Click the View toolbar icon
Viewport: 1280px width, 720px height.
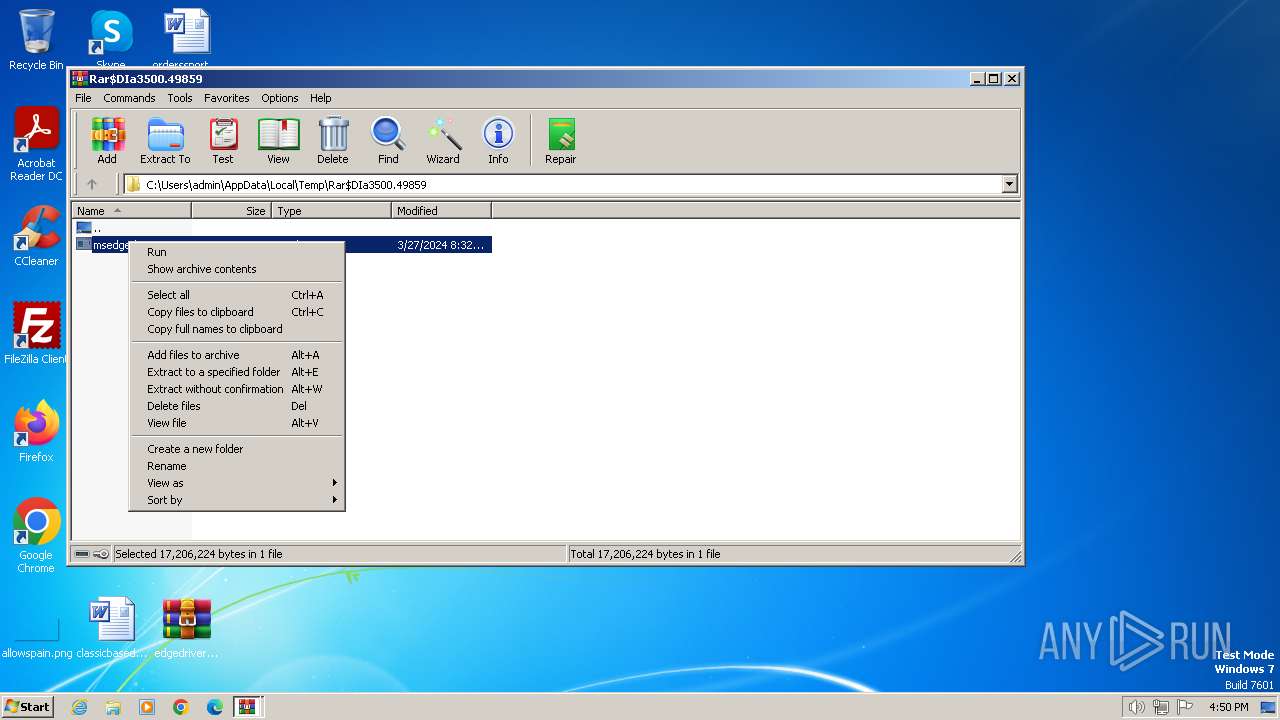[278, 141]
